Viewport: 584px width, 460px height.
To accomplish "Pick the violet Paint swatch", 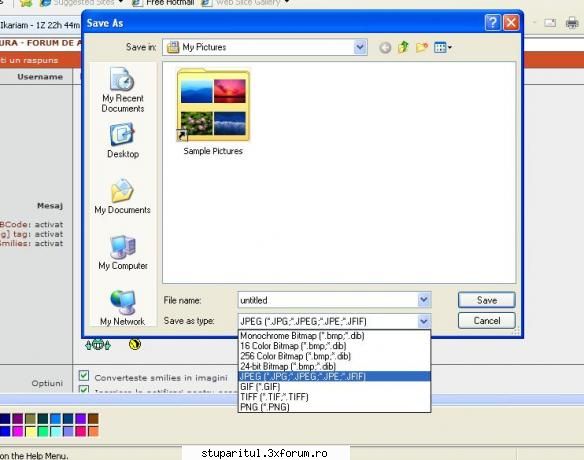I will coord(80,418).
